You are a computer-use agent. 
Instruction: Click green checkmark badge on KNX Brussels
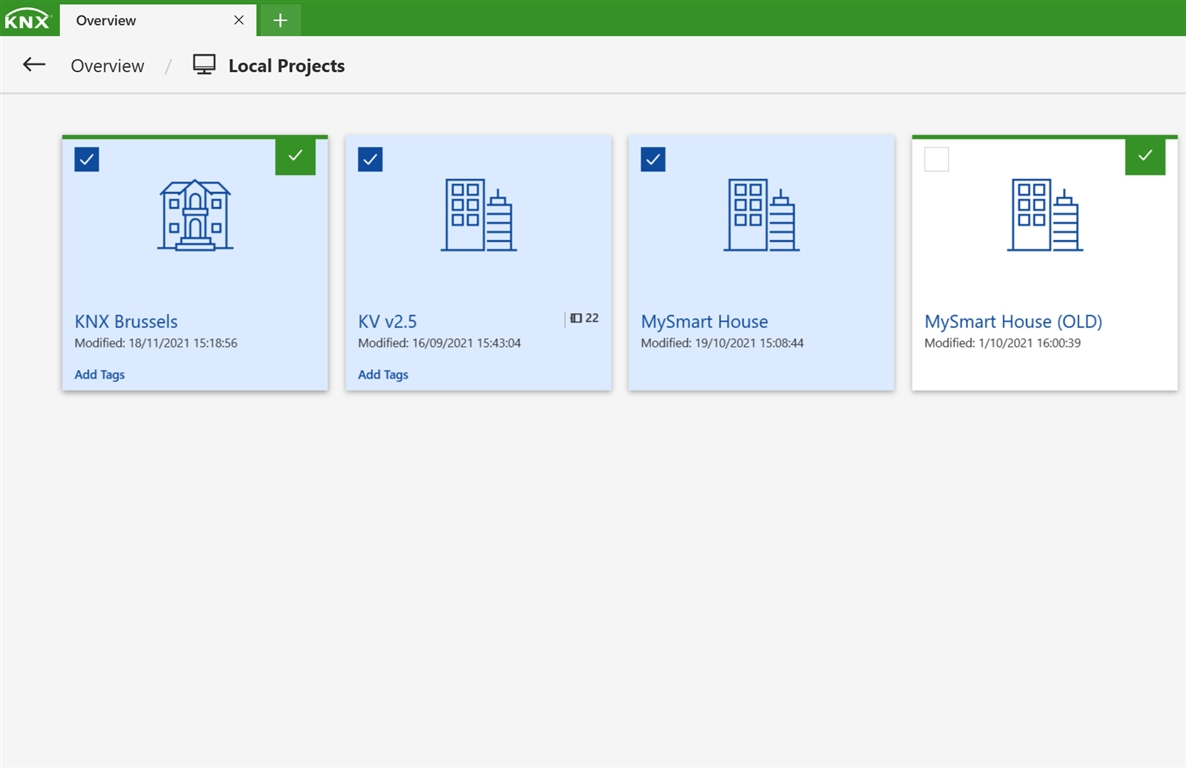coord(295,156)
